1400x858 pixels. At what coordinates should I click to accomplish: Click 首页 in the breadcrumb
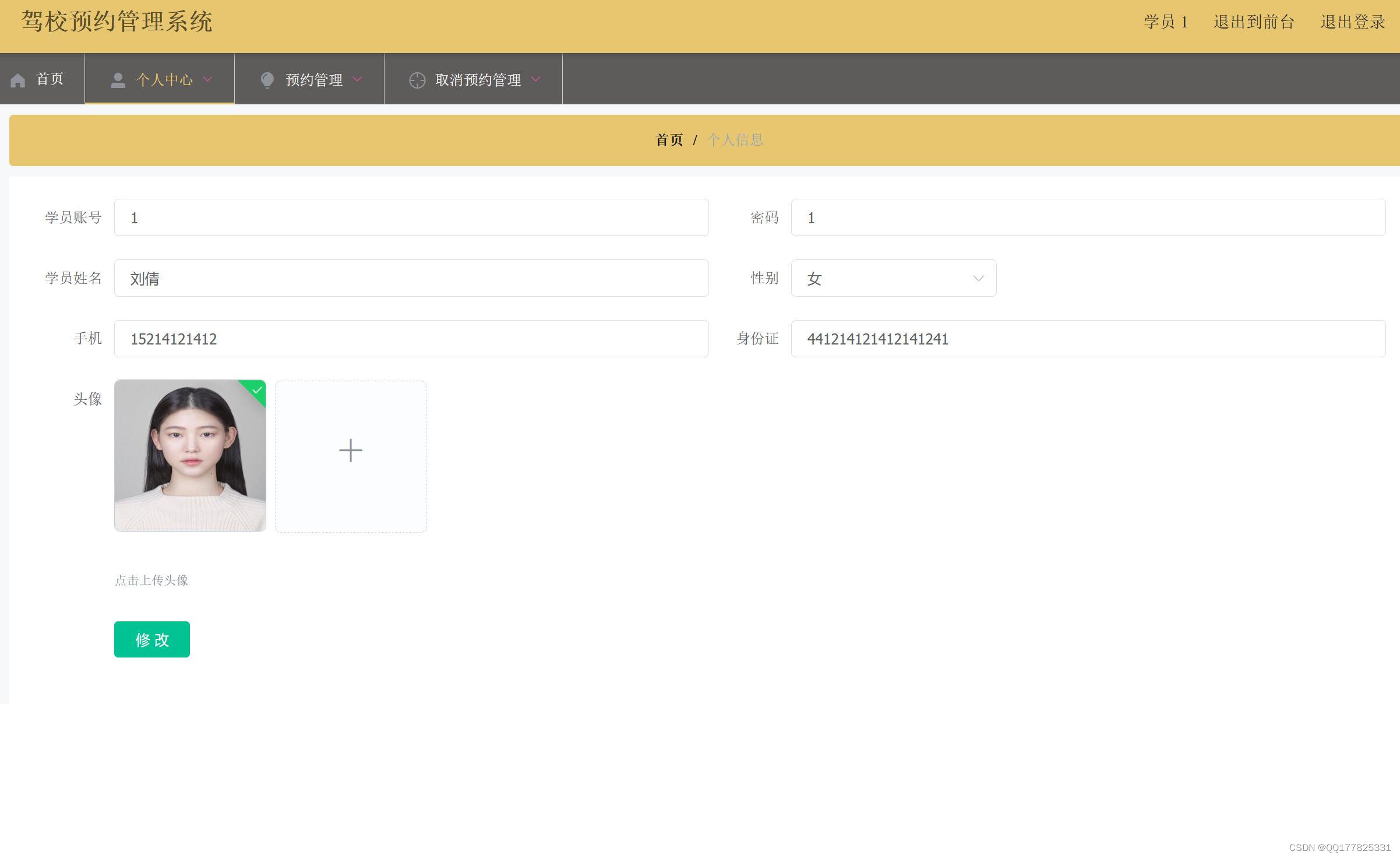coord(669,140)
